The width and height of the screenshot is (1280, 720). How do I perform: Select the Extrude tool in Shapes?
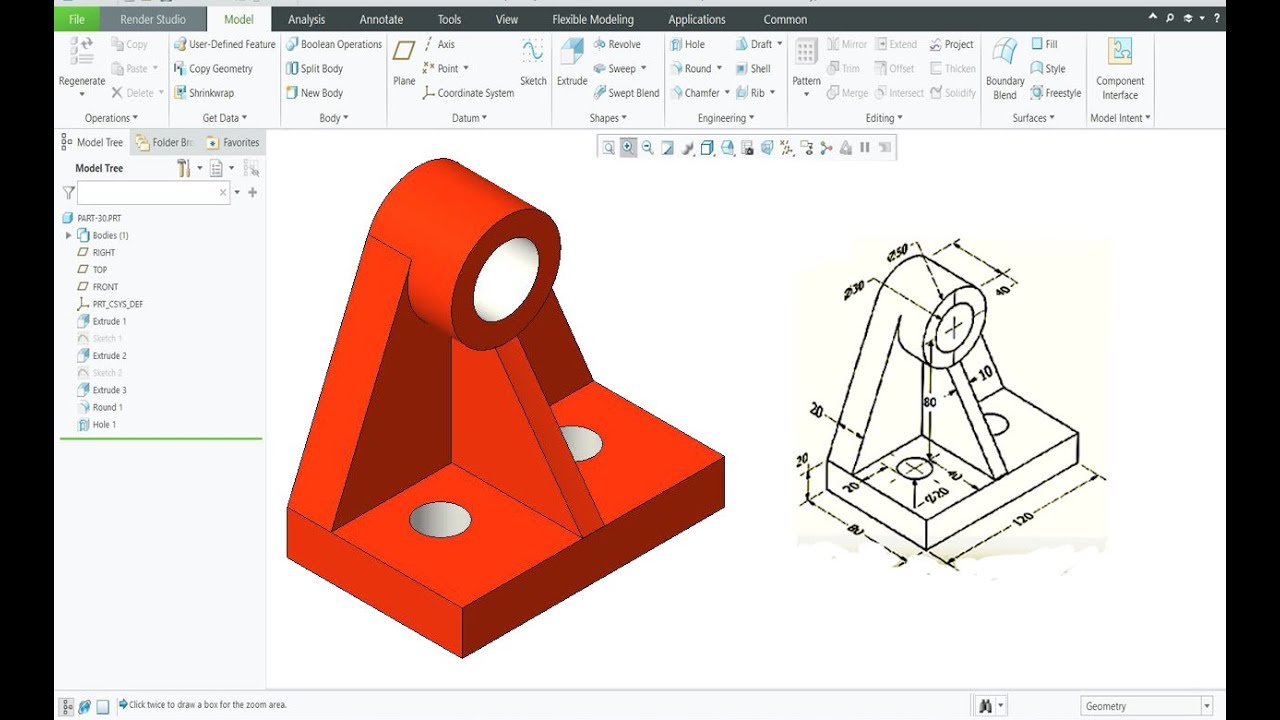572,63
